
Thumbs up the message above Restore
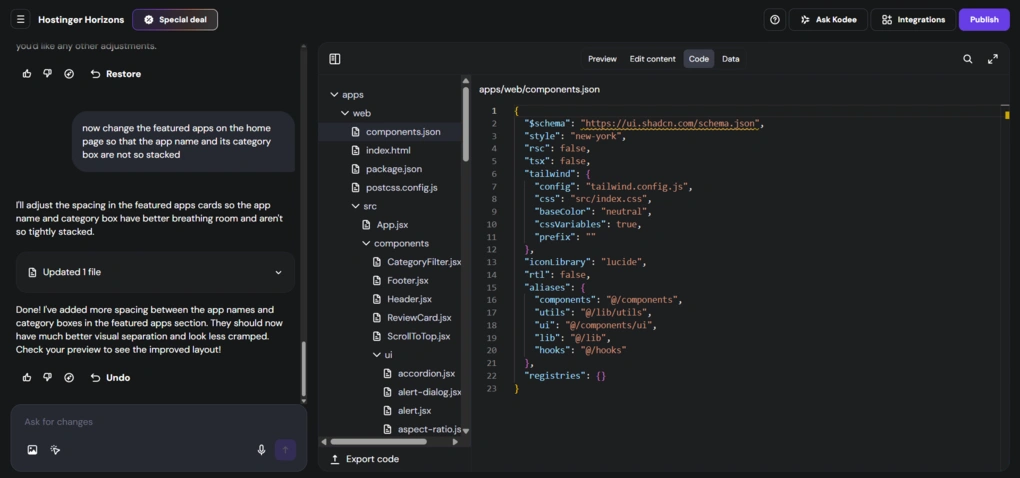27,73
